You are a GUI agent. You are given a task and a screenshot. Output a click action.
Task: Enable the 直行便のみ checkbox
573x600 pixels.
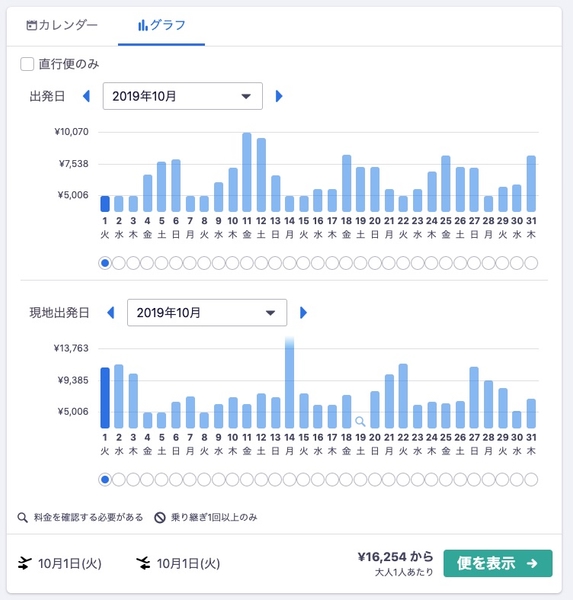tap(27, 64)
